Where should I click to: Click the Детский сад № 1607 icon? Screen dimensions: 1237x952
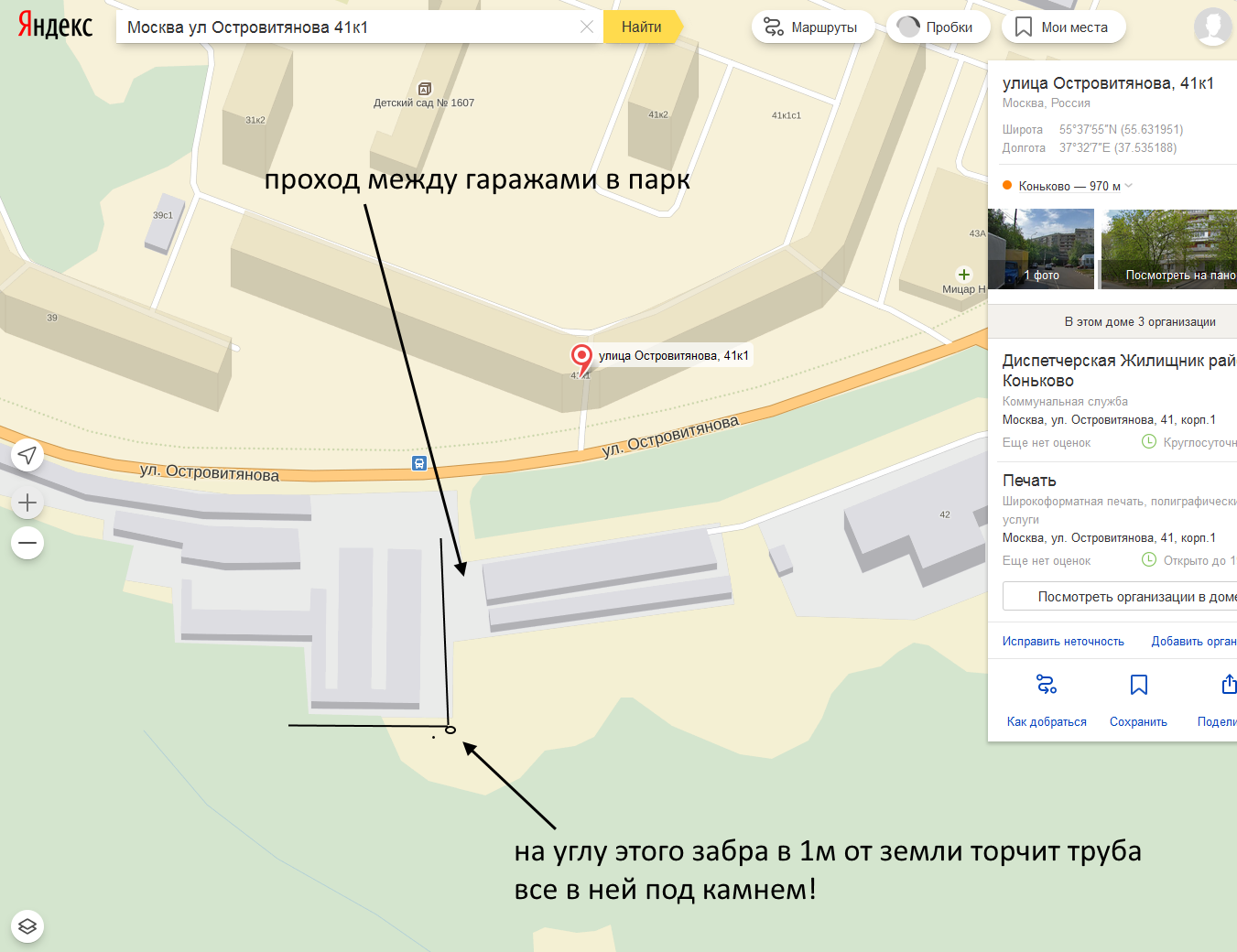pyautogui.click(x=424, y=89)
